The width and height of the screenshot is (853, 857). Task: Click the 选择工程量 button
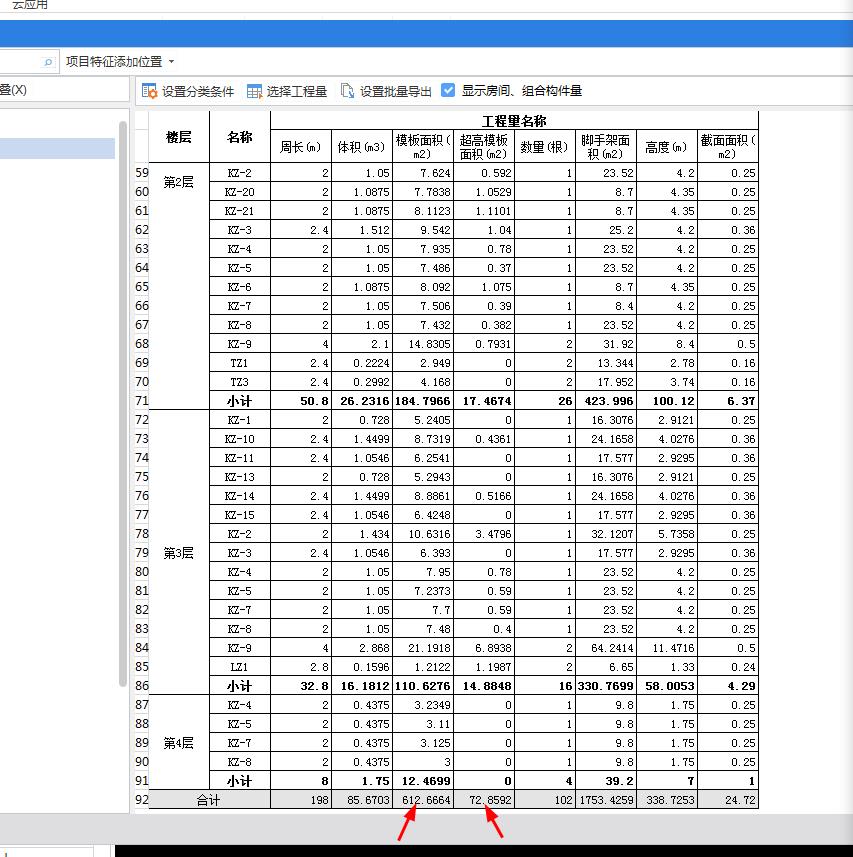coord(286,91)
